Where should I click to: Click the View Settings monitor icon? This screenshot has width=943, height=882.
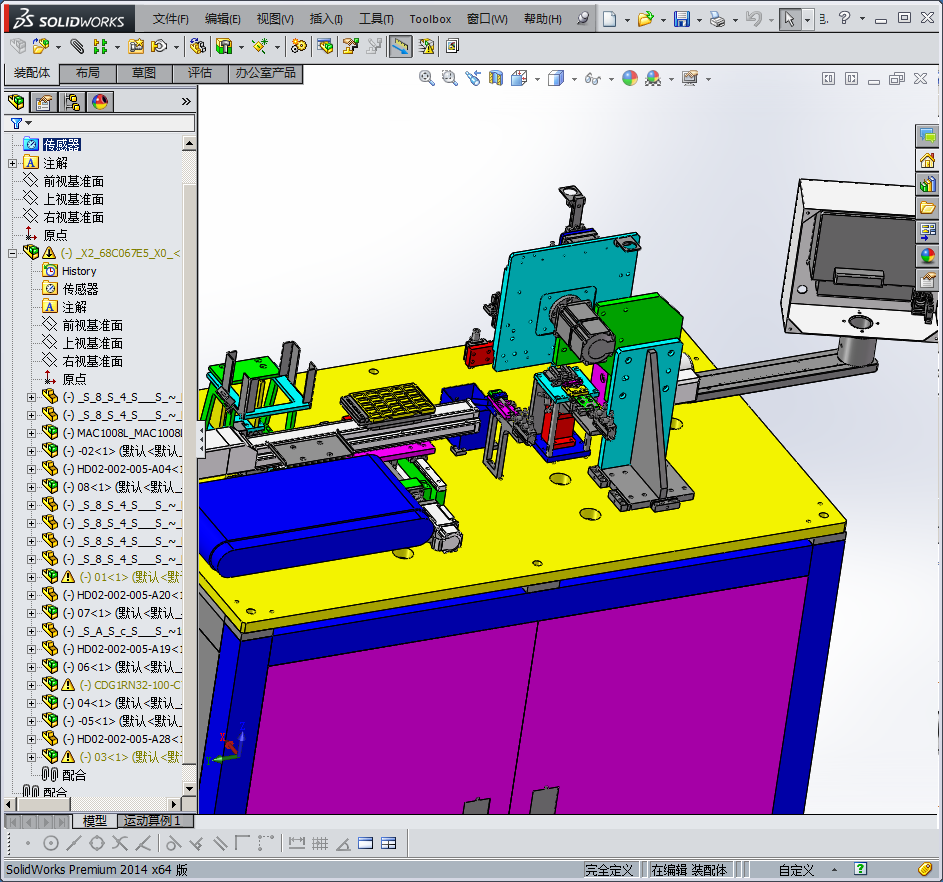[690, 78]
